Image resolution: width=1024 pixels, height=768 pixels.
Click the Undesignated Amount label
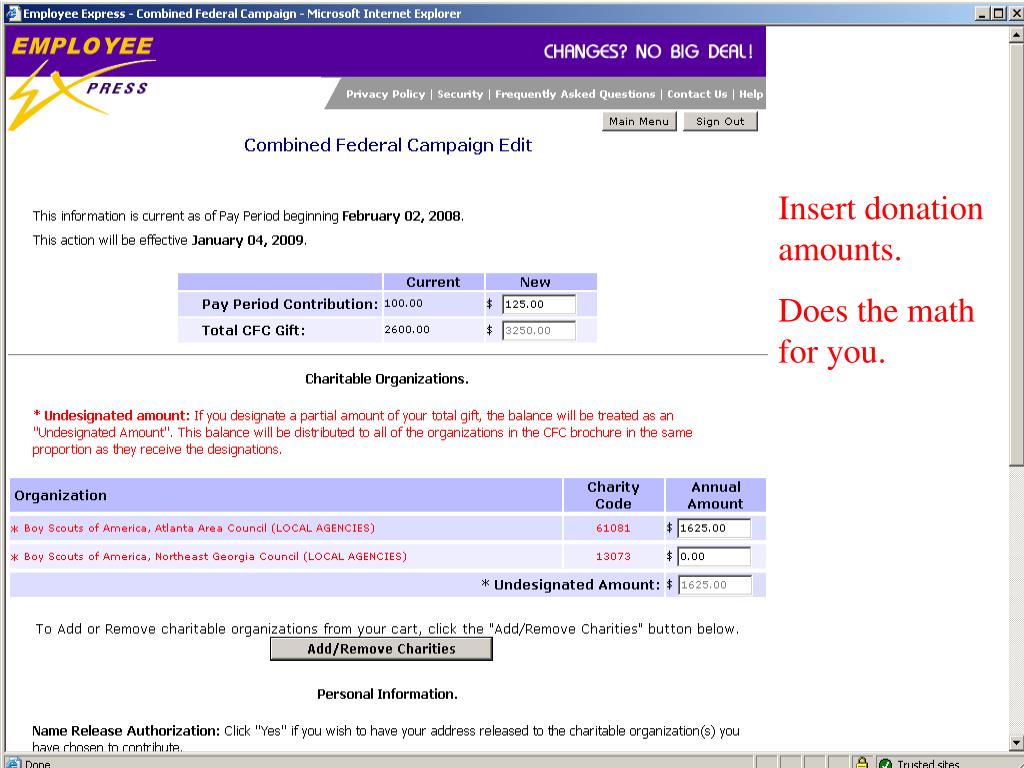pos(571,585)
